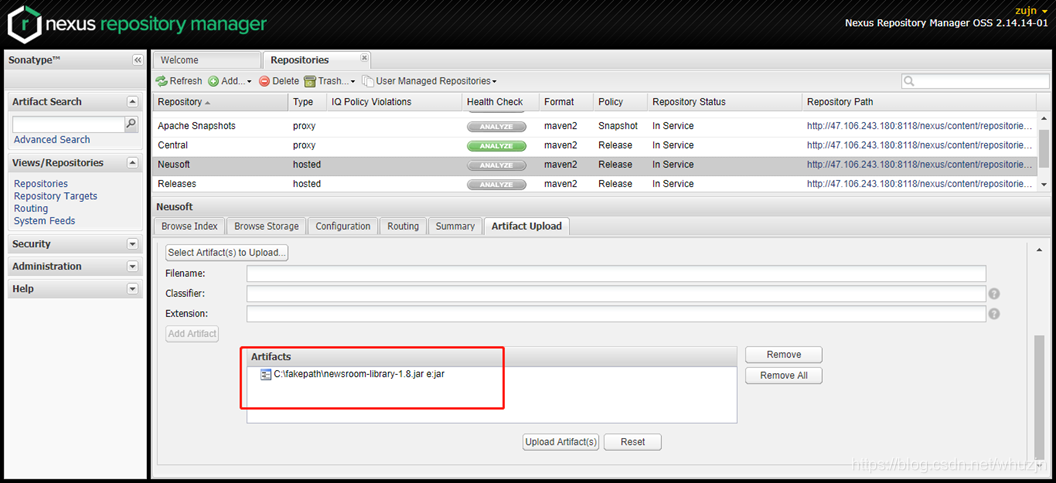Click the Add Artifact button
The image size is (1056, 483).
click(x=192, y=333)
